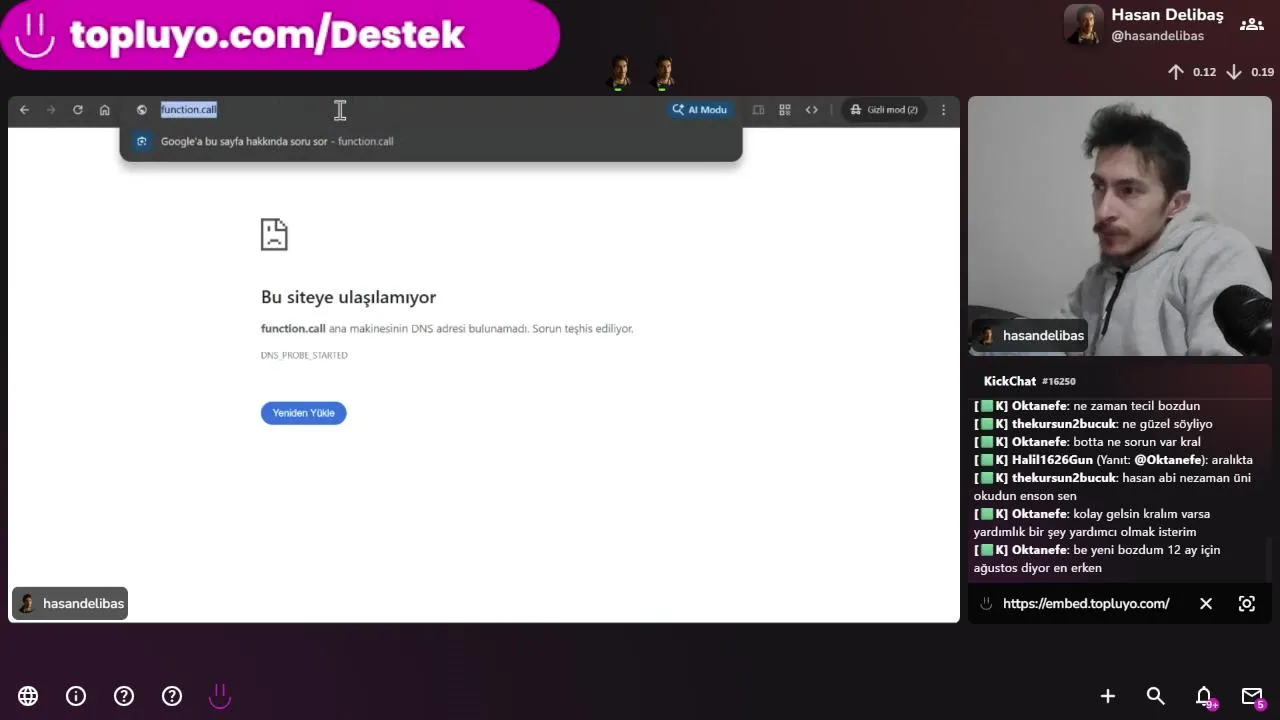Open the extensions grid icon
Viewport: 1280px width, 720px height.
pyautogui.click(x=785, y=110)
